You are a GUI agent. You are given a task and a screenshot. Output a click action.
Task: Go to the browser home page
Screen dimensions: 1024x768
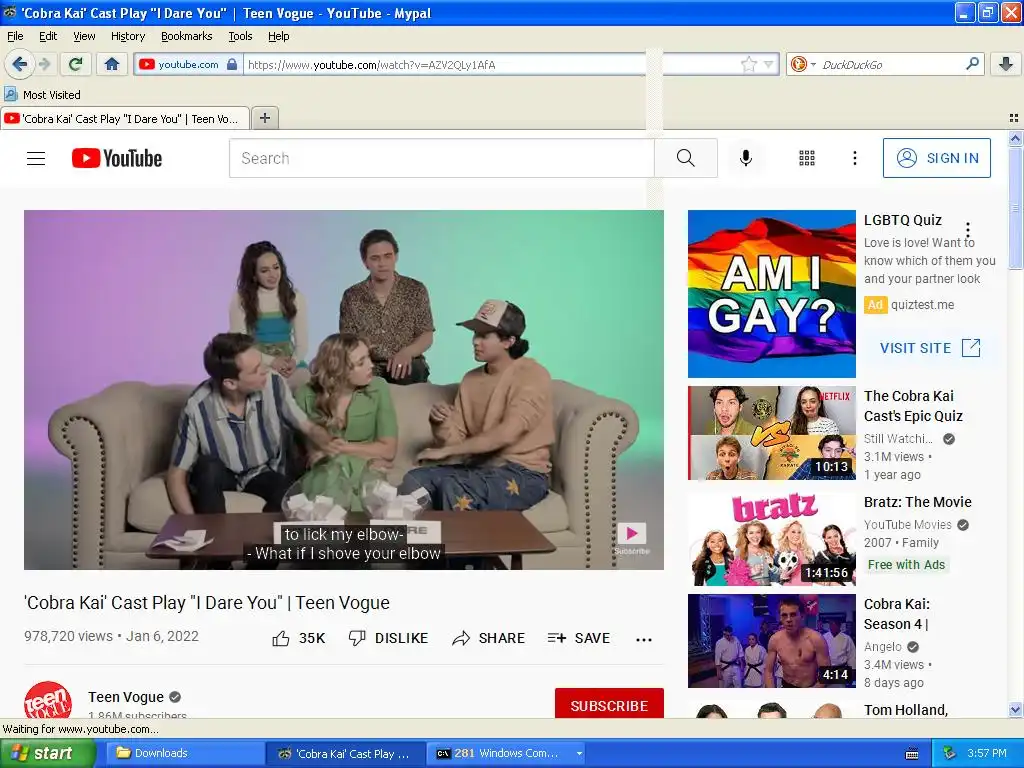point(112,64)
